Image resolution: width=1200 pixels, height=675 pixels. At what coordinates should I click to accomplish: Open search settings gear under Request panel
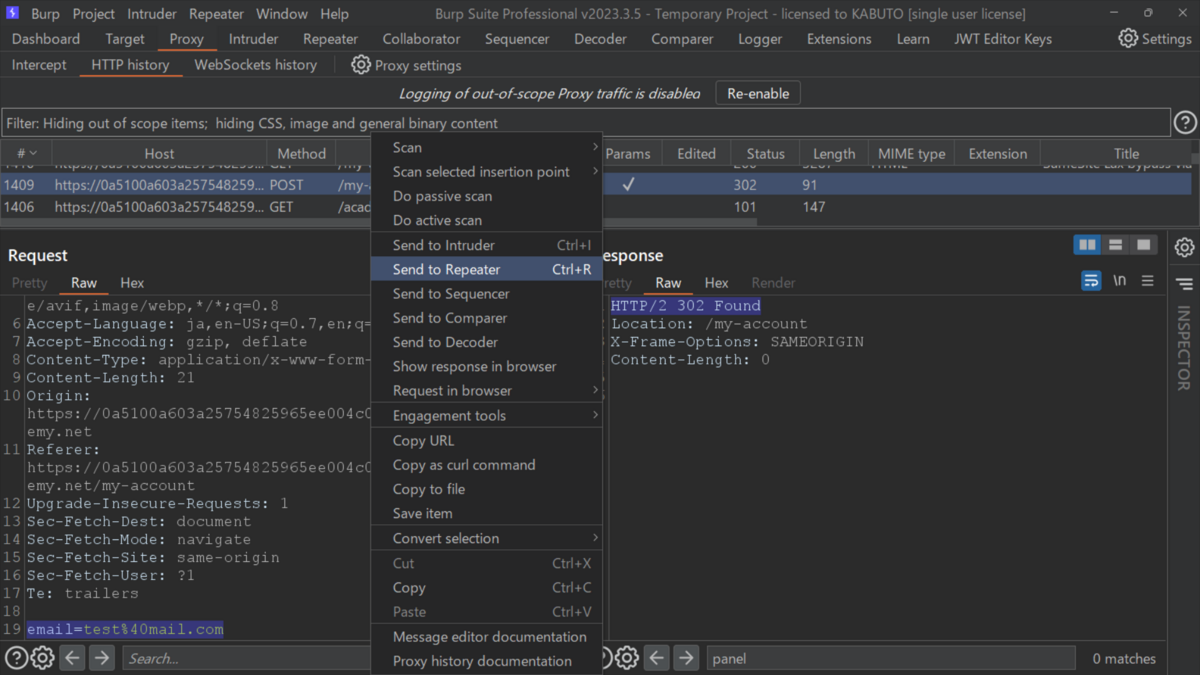[x=42, y=658]
